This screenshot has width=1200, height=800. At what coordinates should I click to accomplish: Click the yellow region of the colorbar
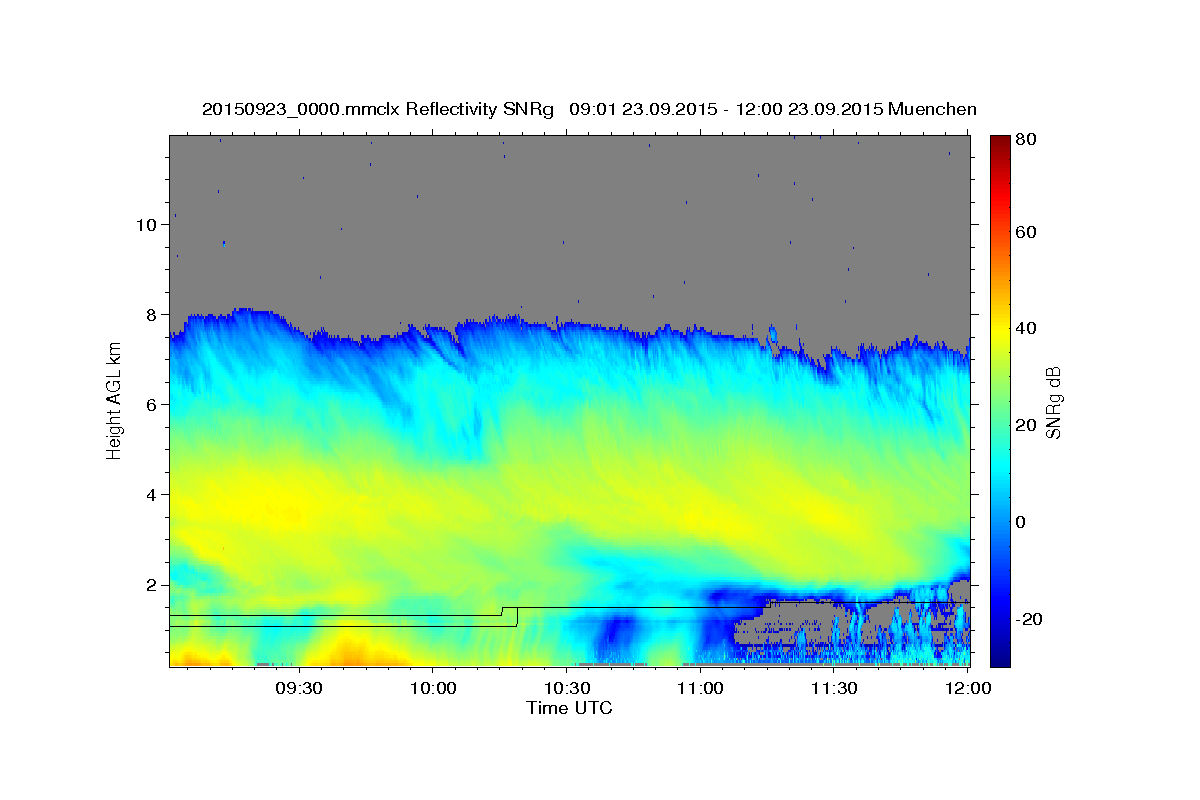[x=1000, y=330]
